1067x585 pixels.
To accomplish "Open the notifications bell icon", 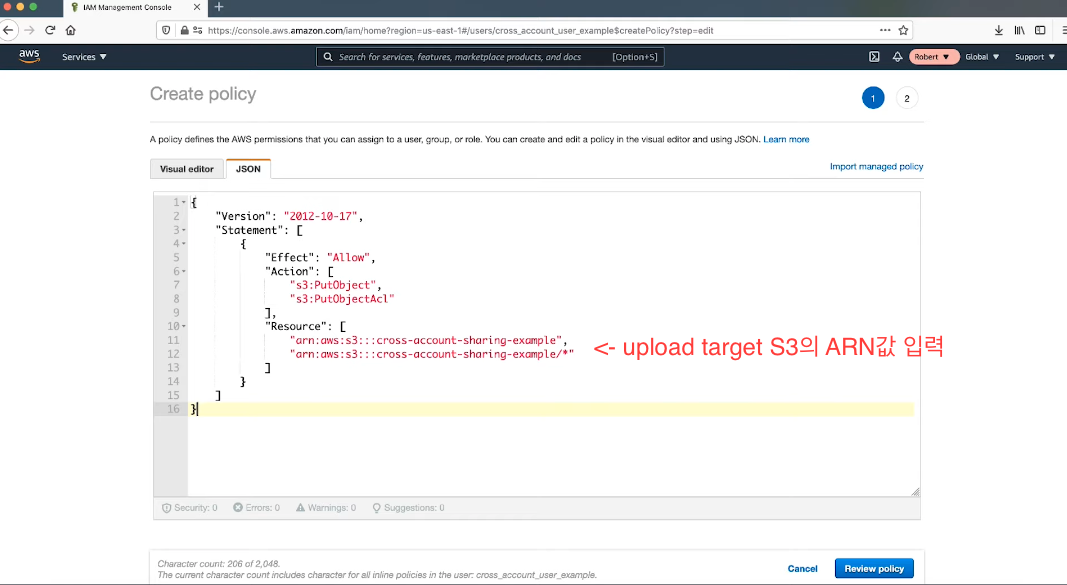I will (897, 57).
